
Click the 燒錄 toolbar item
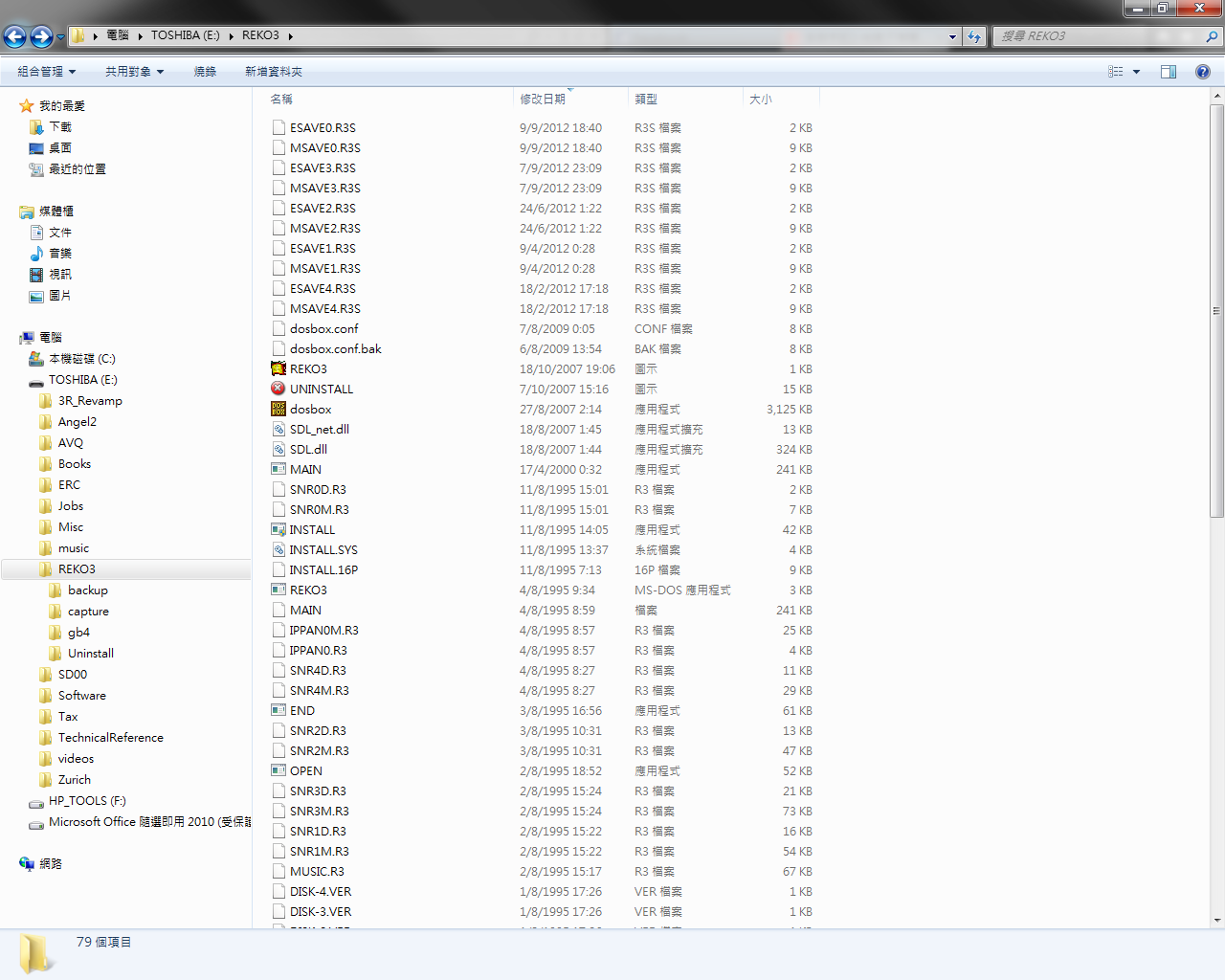[205, 72]
